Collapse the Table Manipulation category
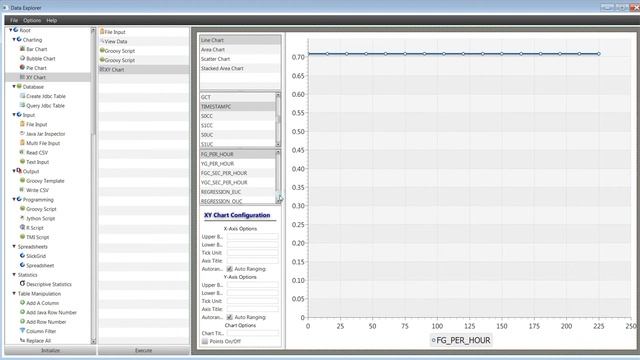This screenshot has height=360, width=640. pos(14,293)
